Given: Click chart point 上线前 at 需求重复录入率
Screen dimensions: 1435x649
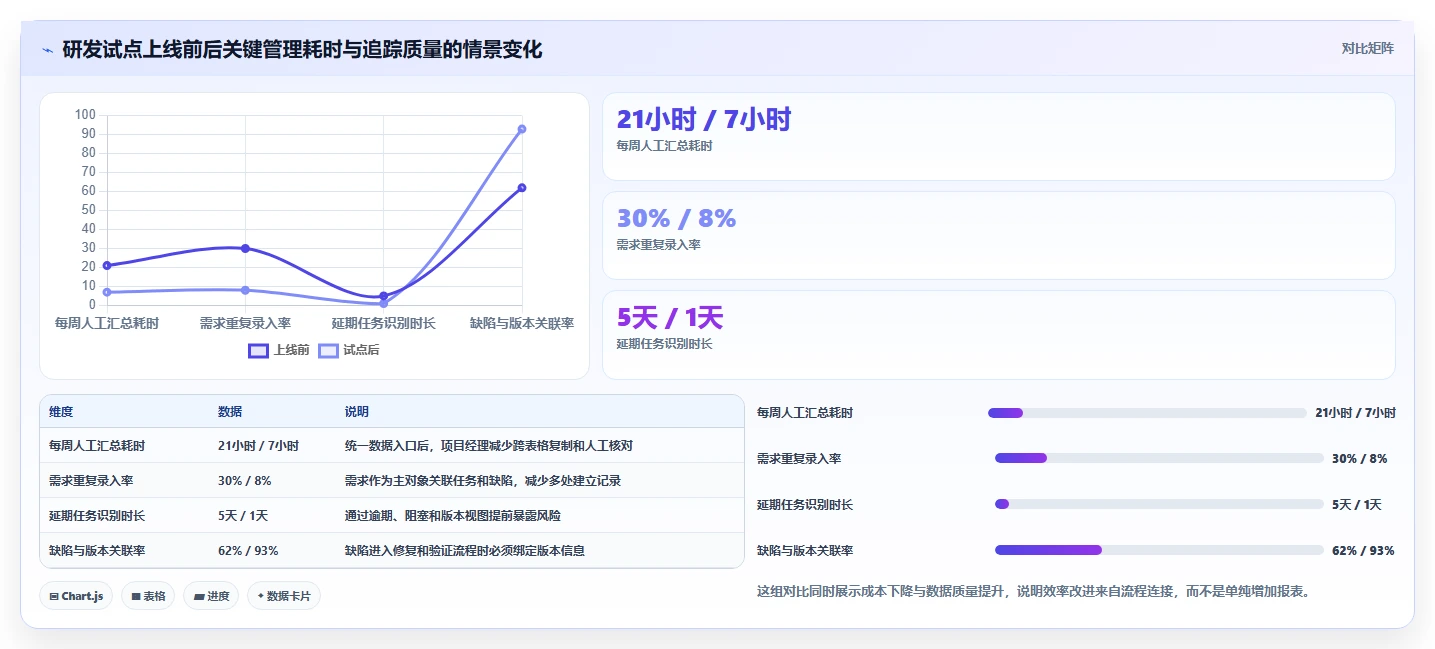Looking at the screenshot, I should [245, 248].
